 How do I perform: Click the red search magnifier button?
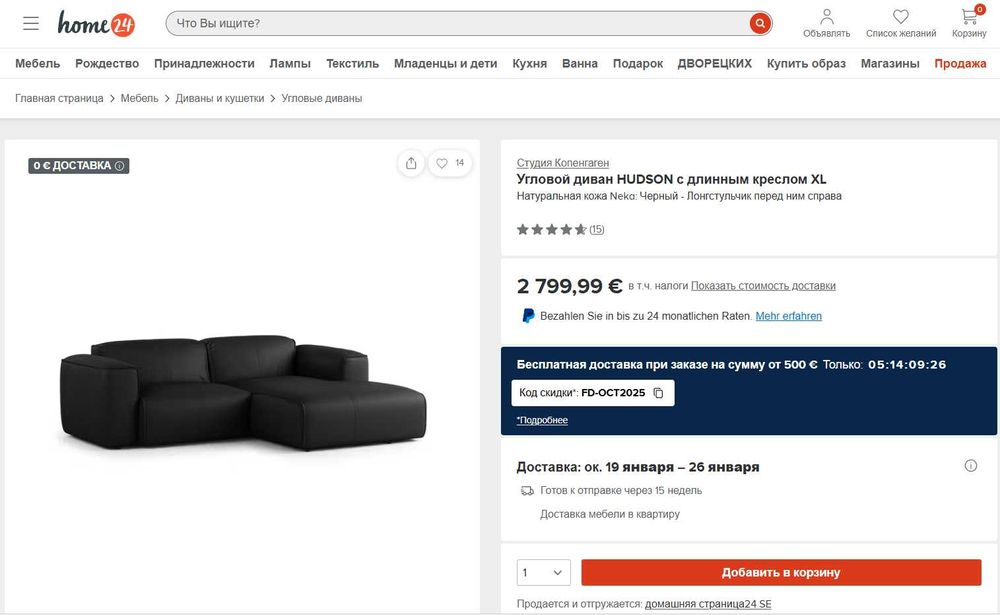[x=760, y=23]
